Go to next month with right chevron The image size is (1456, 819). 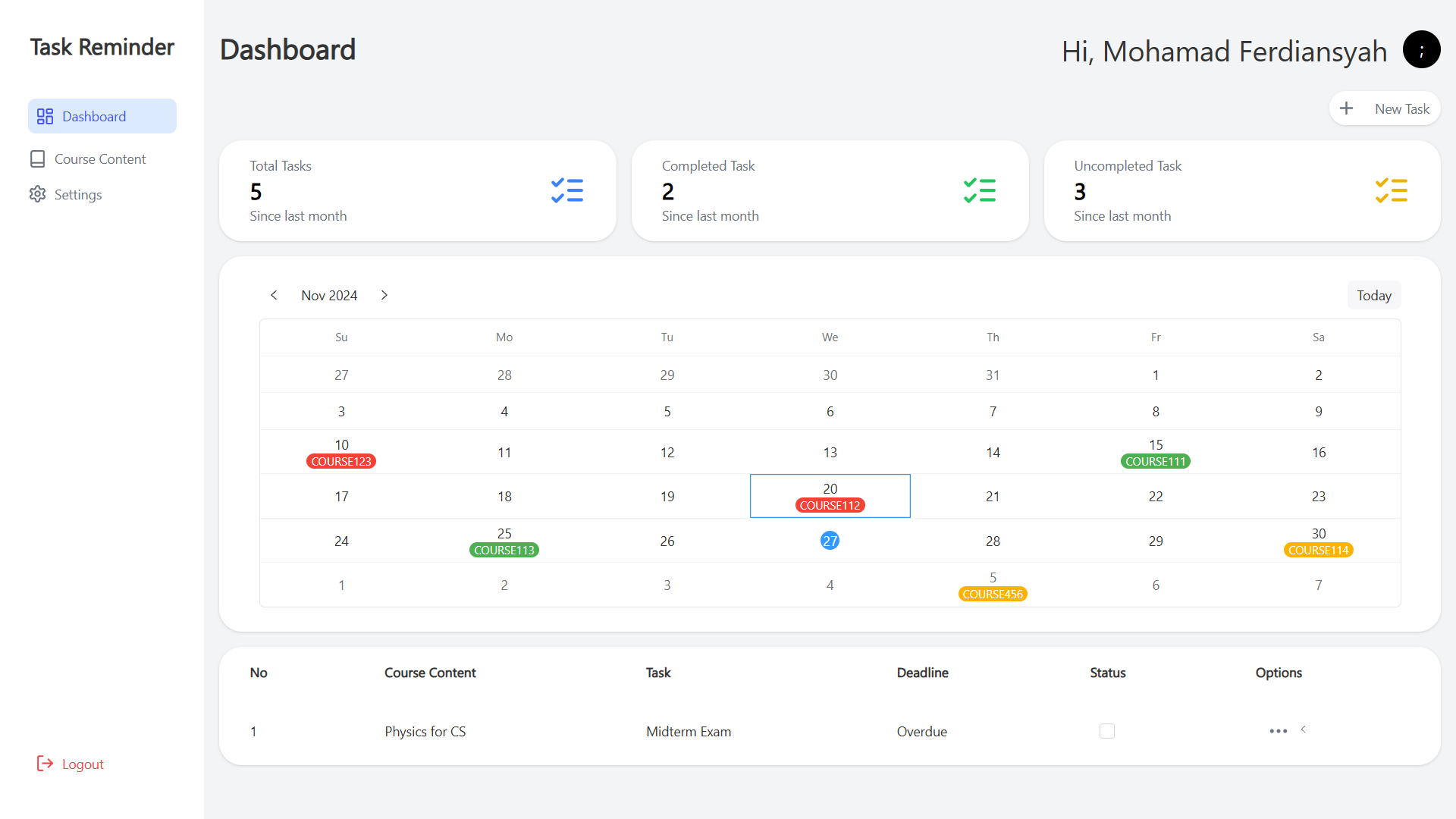[384, 295]
